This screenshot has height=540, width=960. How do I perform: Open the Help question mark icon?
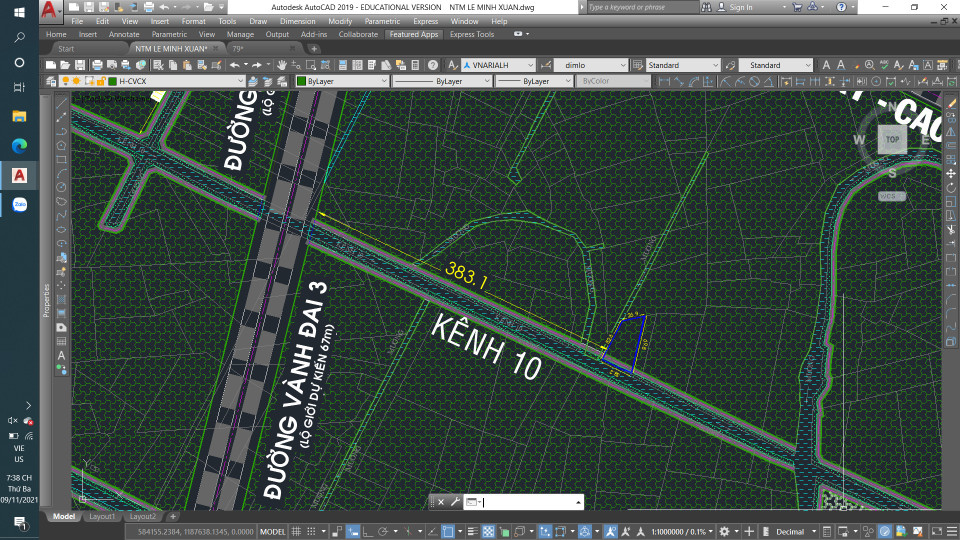[432, 65]
